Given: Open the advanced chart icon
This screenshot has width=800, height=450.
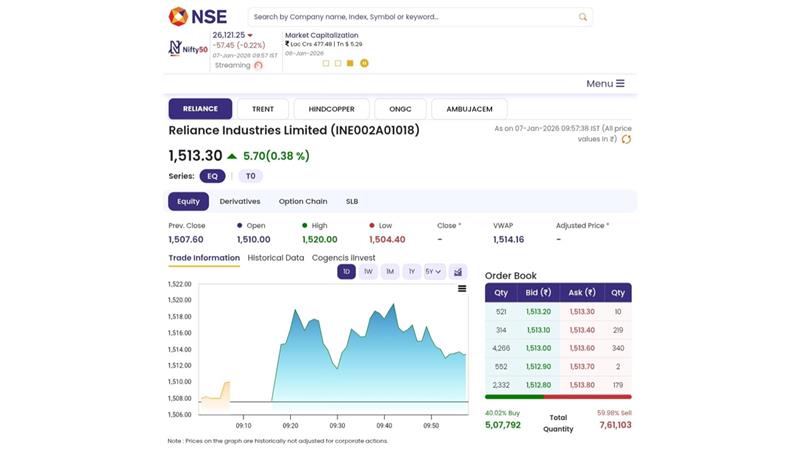Looking at the screenshot, I should click(x=458, y=271).
